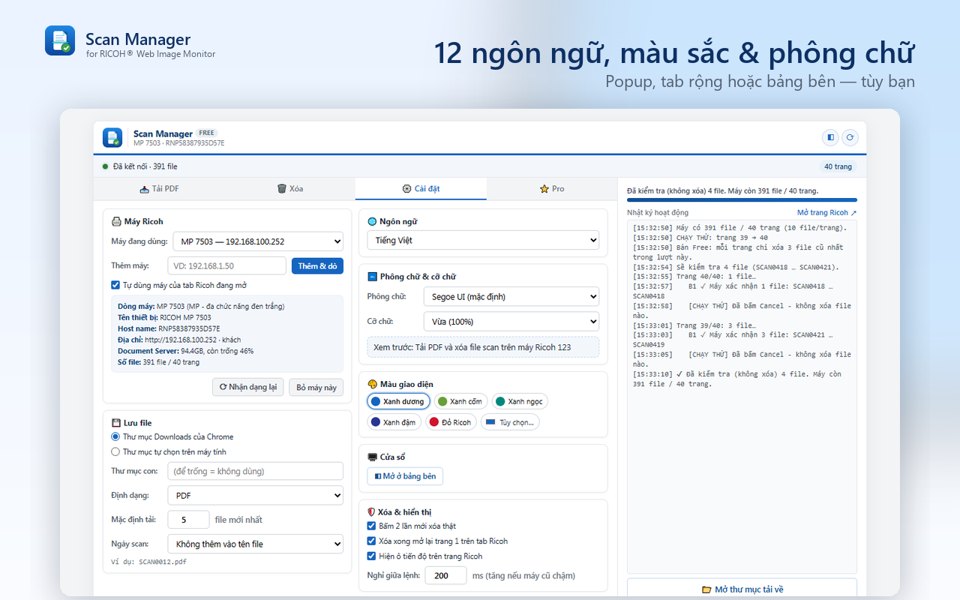Image resolution: width=960 pixels, height=600 pixels.
Task: Focus the 'Thêm máy' IP address field
Action: pyautogui.click(x=227, y=266)
